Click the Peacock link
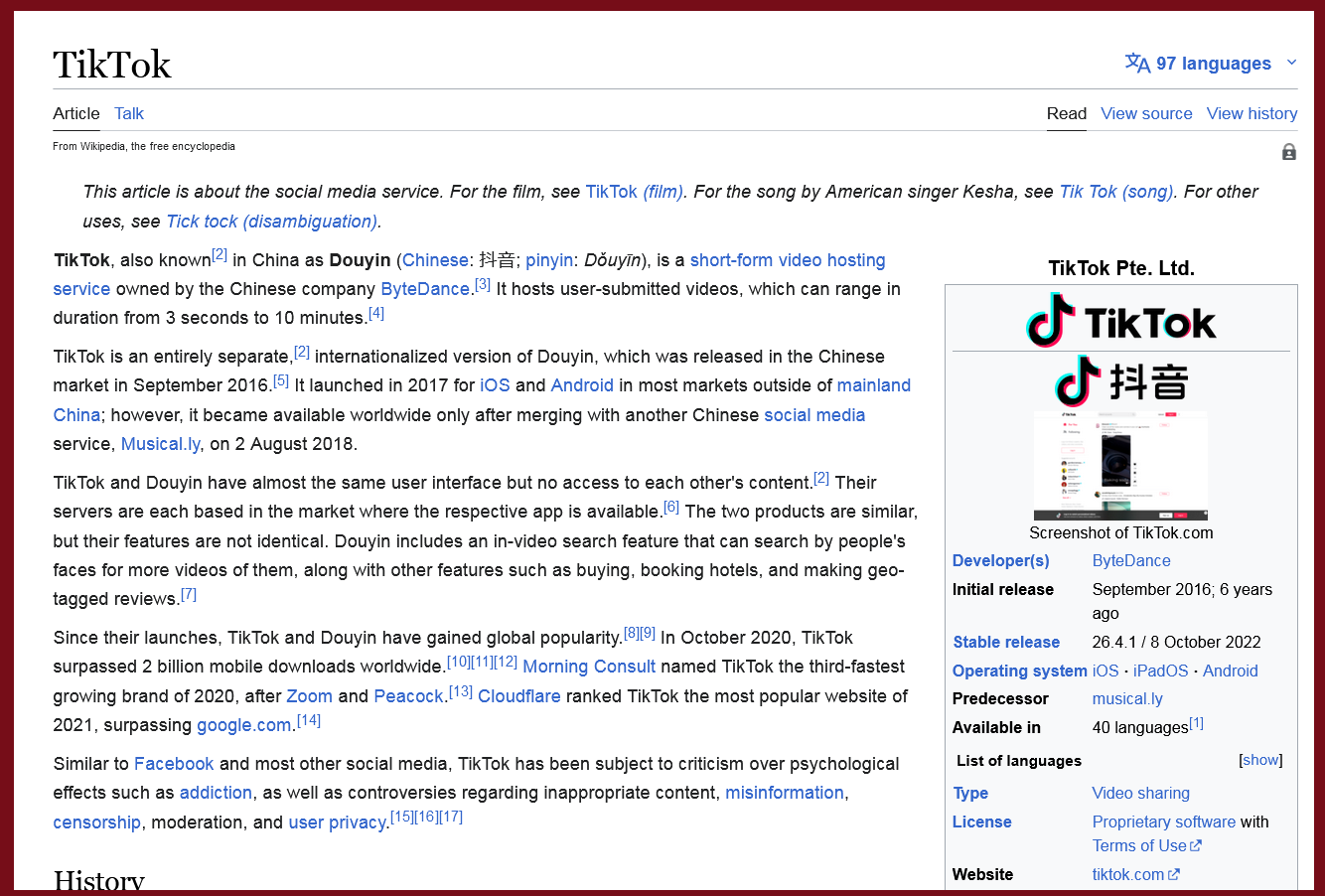The width and height of the screenshot is (1325, 896). tap(408, 696)
